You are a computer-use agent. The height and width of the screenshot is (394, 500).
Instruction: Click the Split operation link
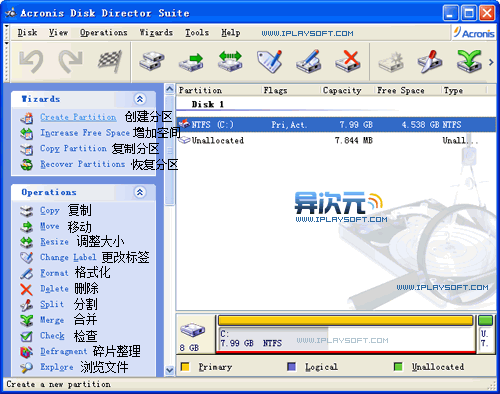tap(52, 304)
